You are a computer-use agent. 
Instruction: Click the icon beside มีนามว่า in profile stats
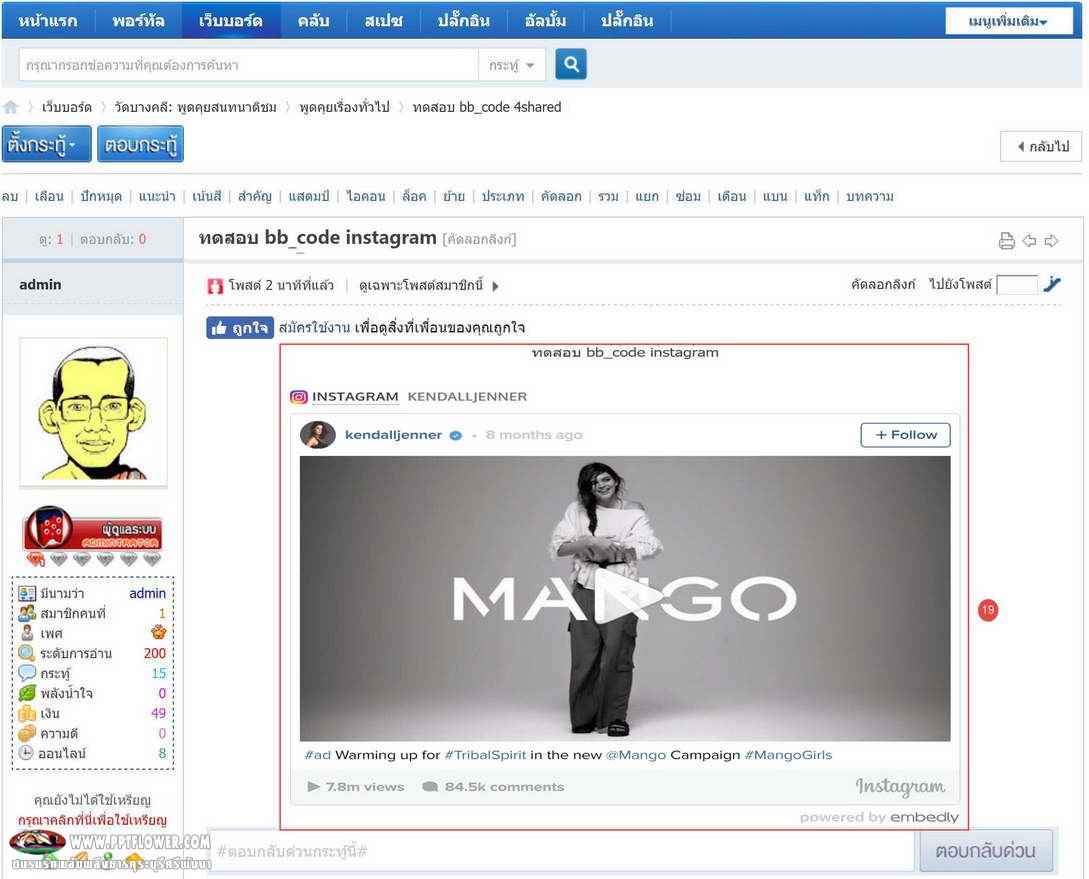tap(27, 593)
